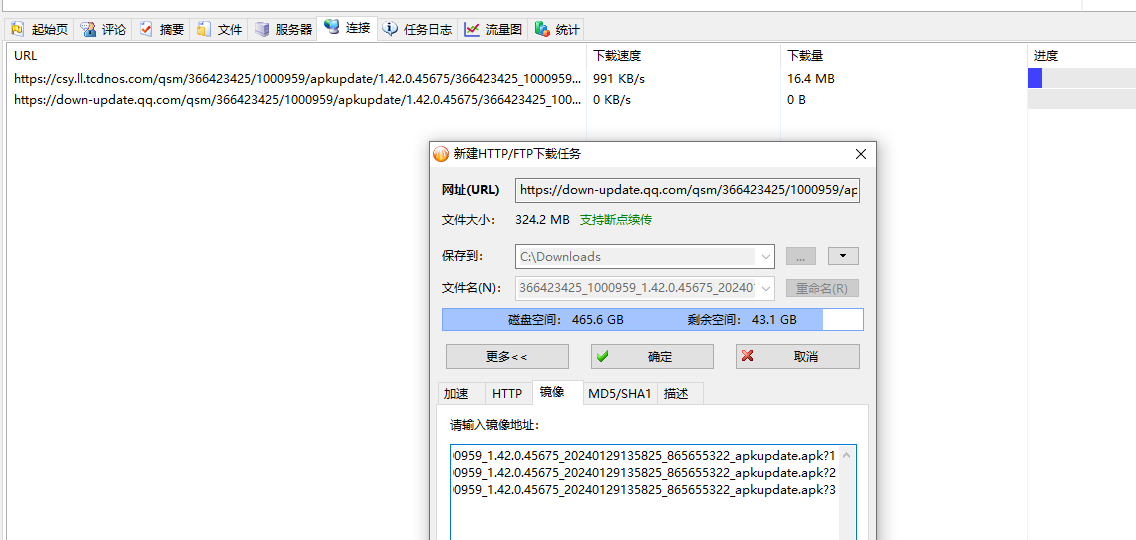Open the 服务器 server tab
The image size is (1136, 540).
(x=283, y=29)
